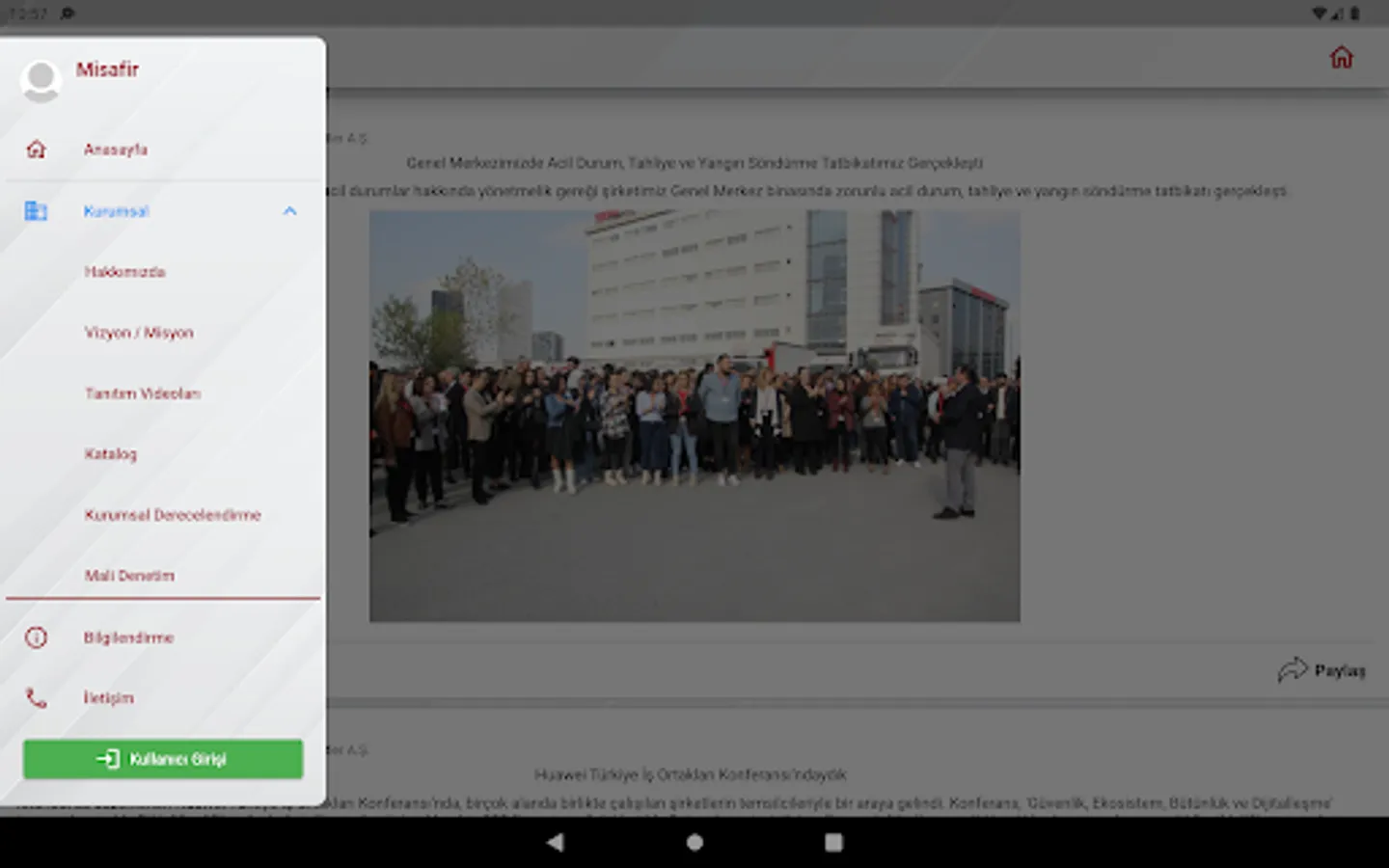This screenshot has width=1389, height=868.
Task: Tap the Android back navigation button
Action: pos(555,842)
